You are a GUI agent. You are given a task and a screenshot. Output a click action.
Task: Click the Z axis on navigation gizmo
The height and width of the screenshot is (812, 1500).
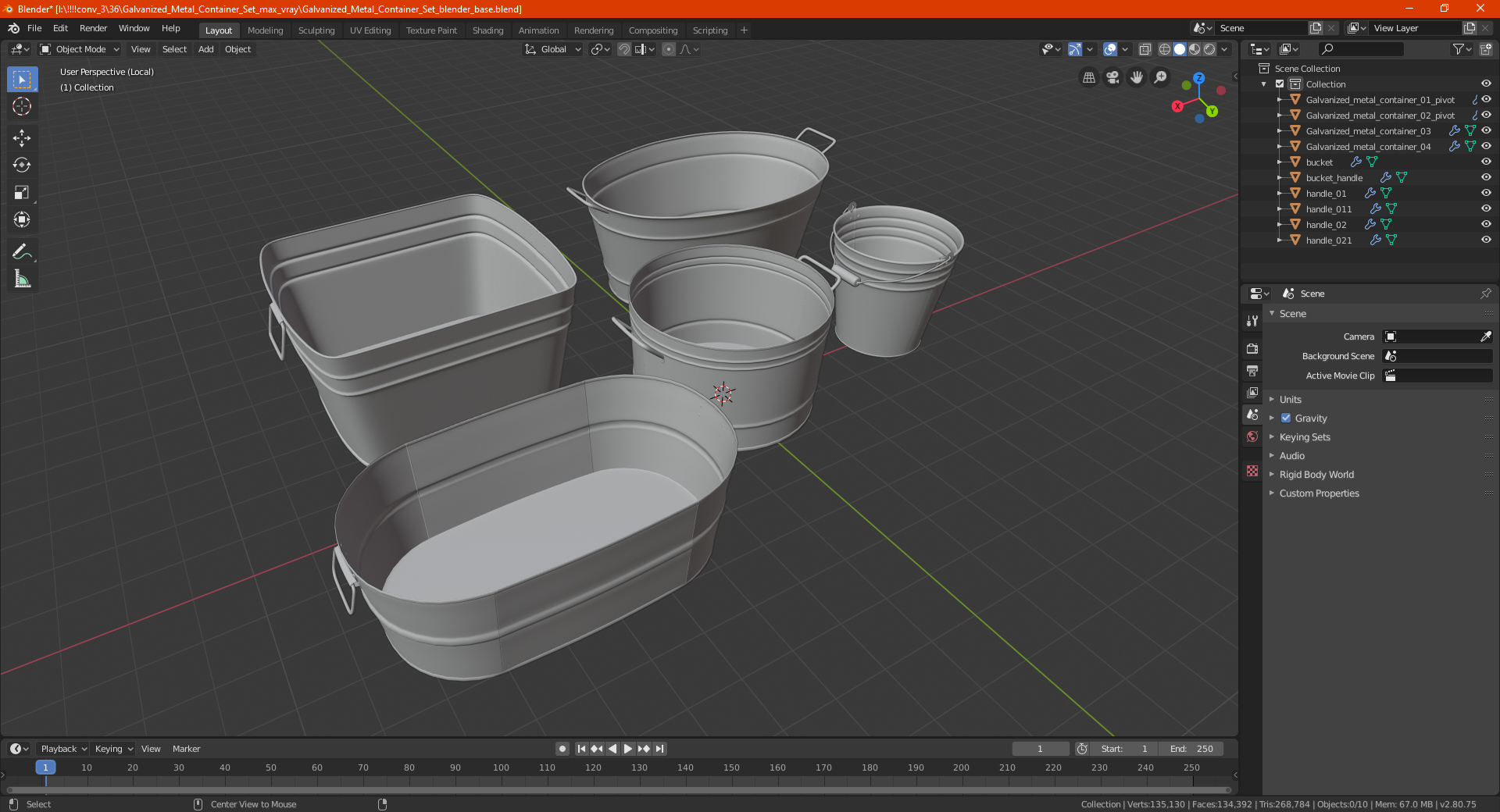1198,78
